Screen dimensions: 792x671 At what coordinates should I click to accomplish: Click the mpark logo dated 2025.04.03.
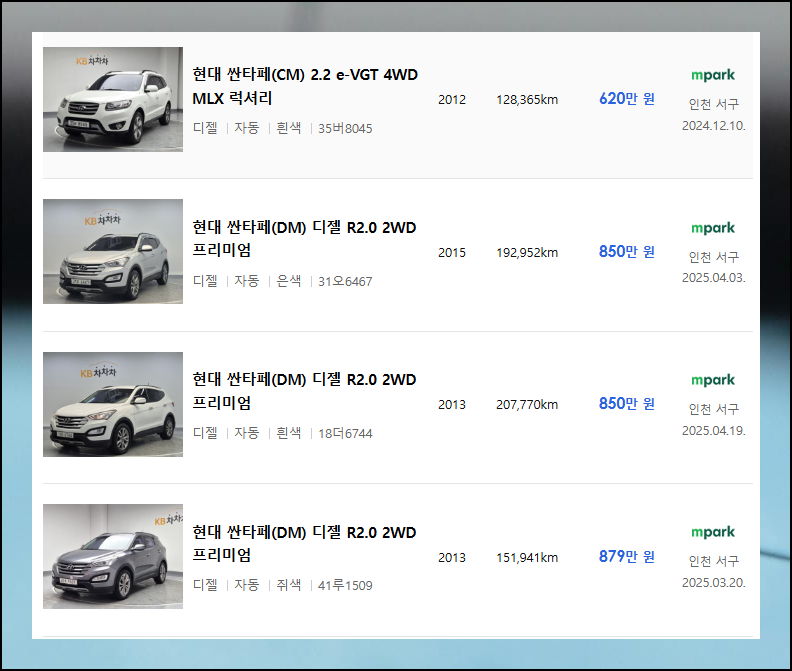(713, 228)
